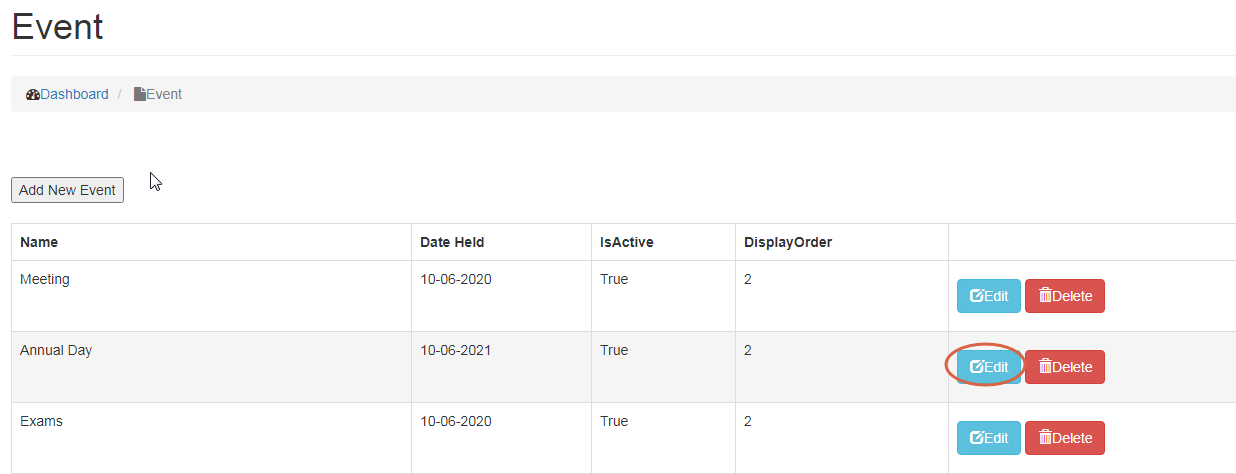
Task: Click the Event file icon in breadcrumb
Action: coord(140,95)
